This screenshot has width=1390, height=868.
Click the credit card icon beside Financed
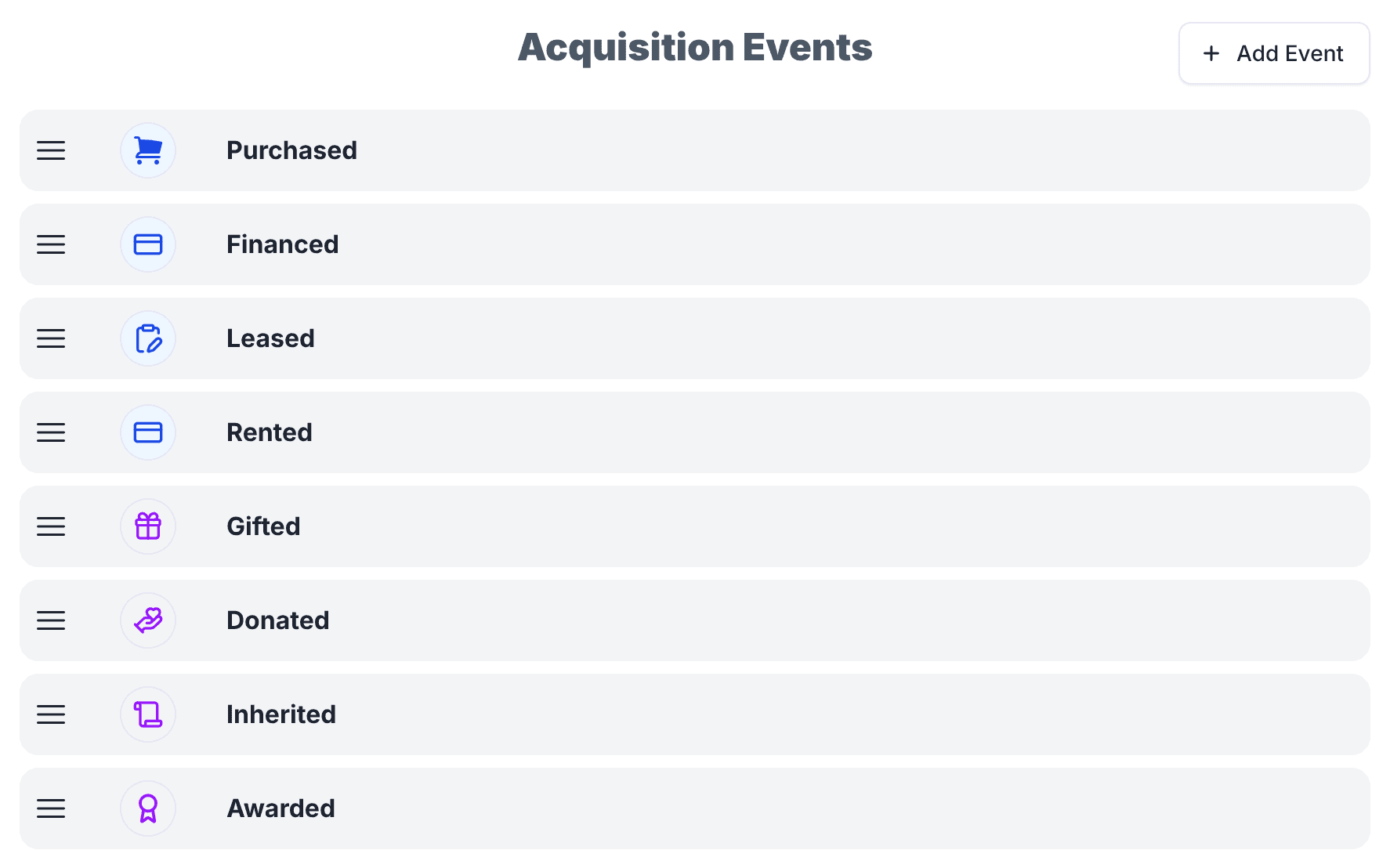pyautogui.click(x=148, y=244)
